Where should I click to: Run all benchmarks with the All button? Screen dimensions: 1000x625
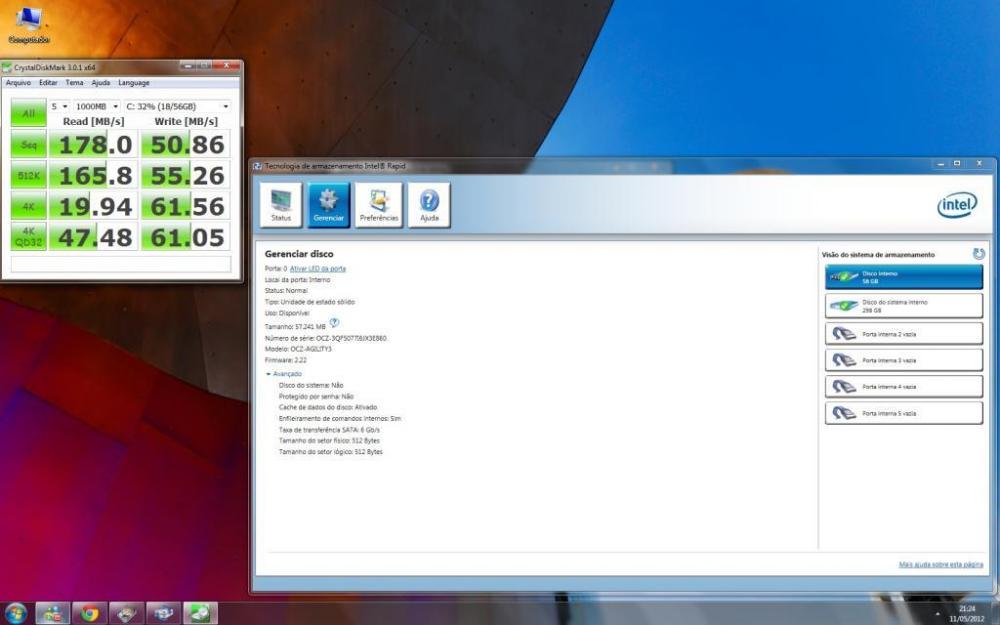28,113
